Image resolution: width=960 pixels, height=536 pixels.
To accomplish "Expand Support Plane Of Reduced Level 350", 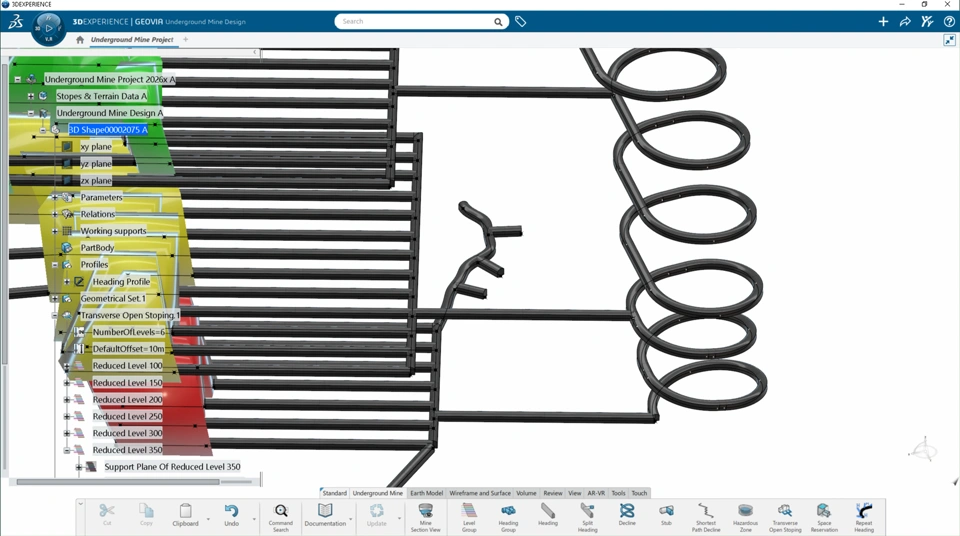I will tap(78, 467).
